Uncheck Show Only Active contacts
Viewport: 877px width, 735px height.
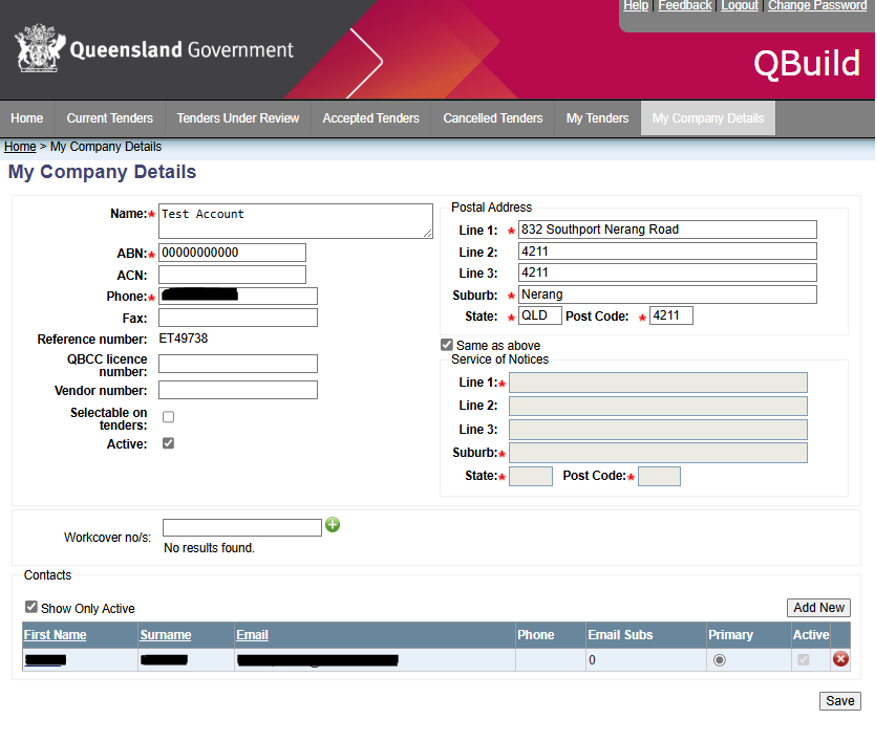point(31,607)
